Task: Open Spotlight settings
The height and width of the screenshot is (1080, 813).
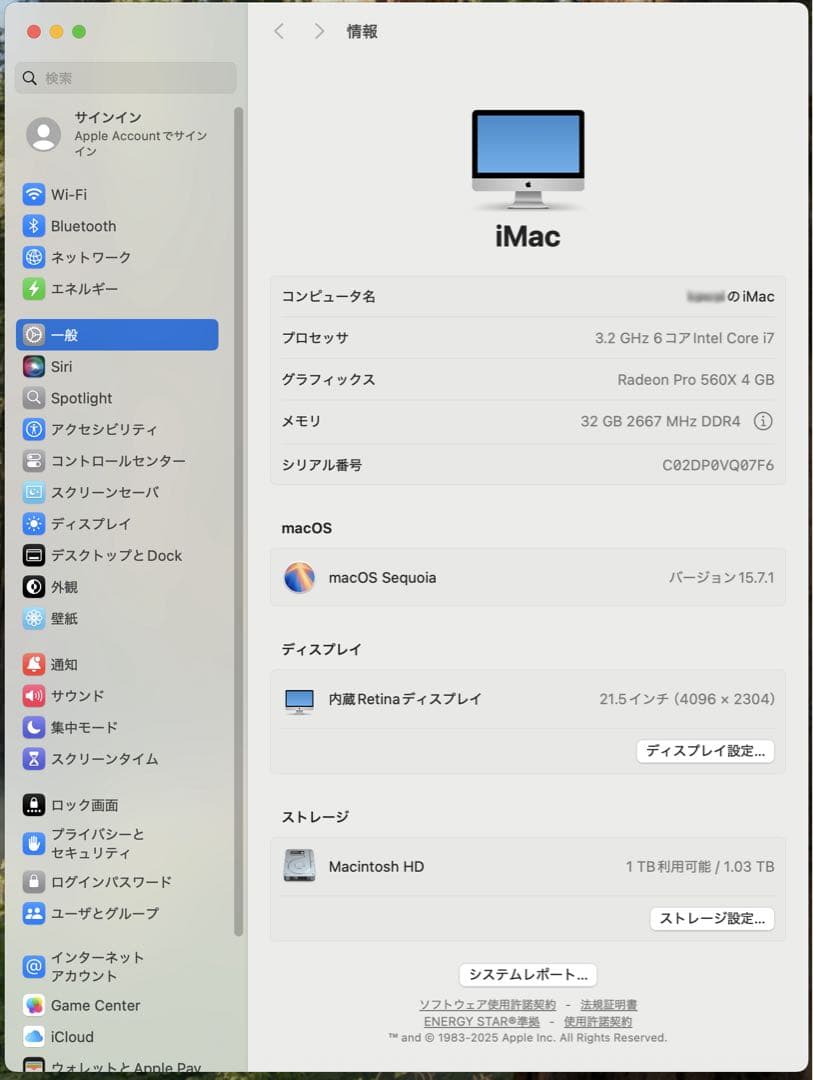Action: coord(80,398)
